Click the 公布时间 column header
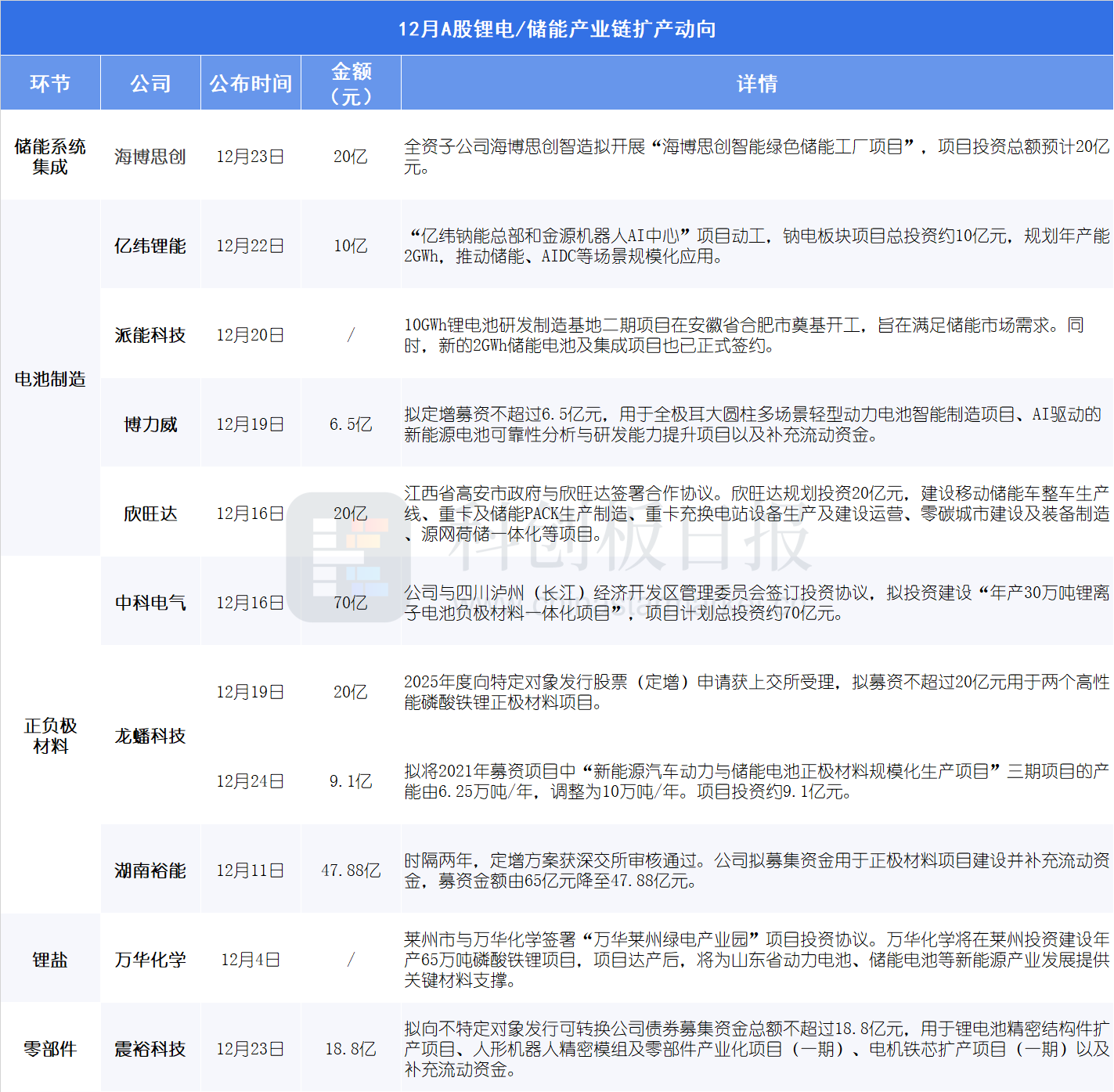The width and height of the screenshot is (1114, 1092). (251, 83)
